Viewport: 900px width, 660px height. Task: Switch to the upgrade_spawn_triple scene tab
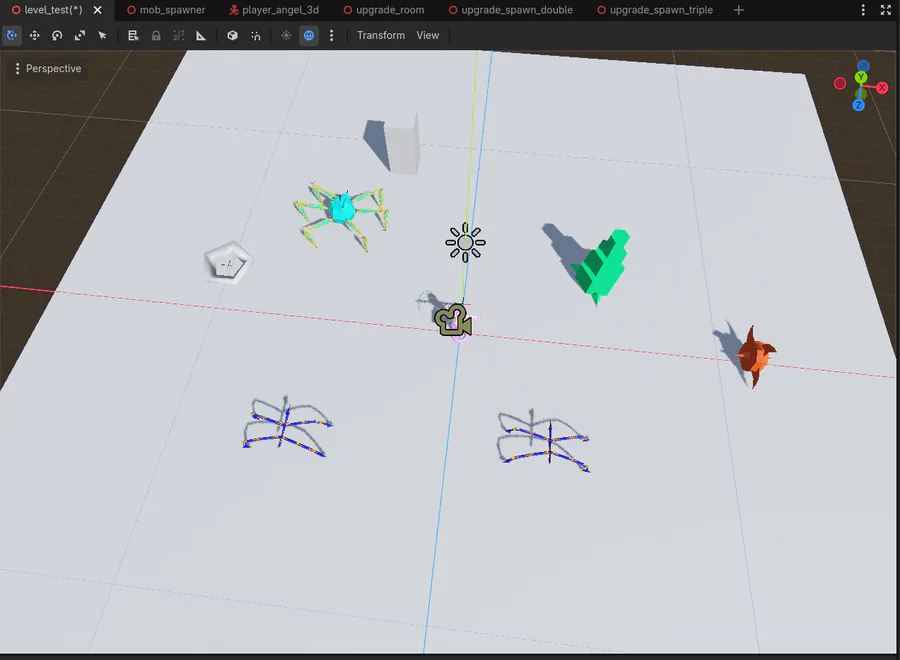pyautogui.click(x=655, y=10)
